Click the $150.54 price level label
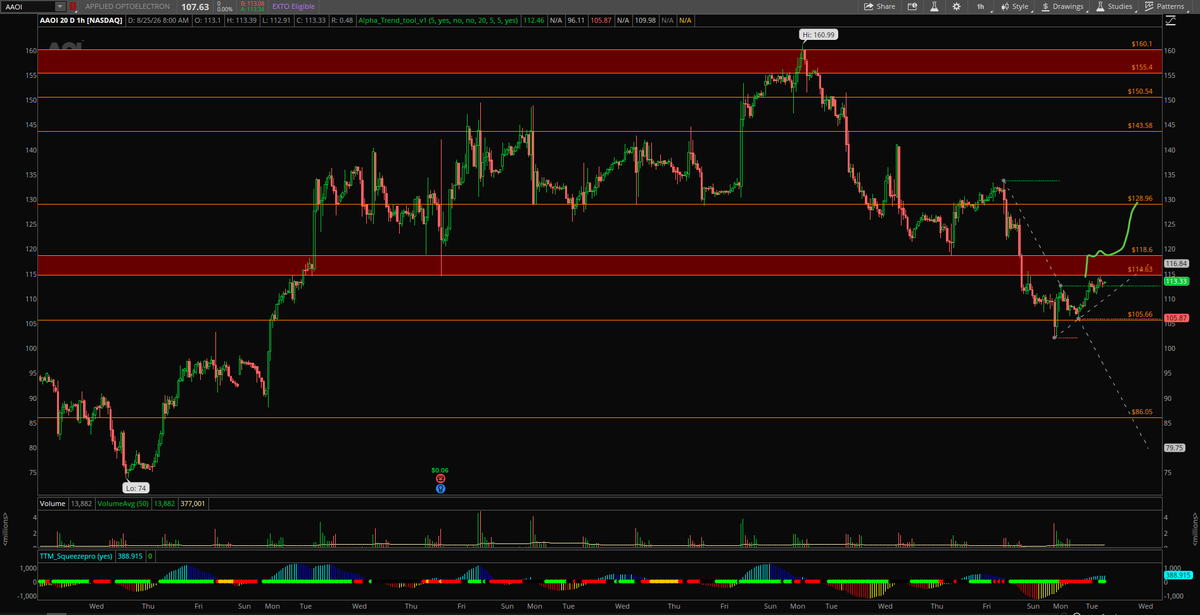The width and height of the screenshot is (1200, 615). point(1140,91)
